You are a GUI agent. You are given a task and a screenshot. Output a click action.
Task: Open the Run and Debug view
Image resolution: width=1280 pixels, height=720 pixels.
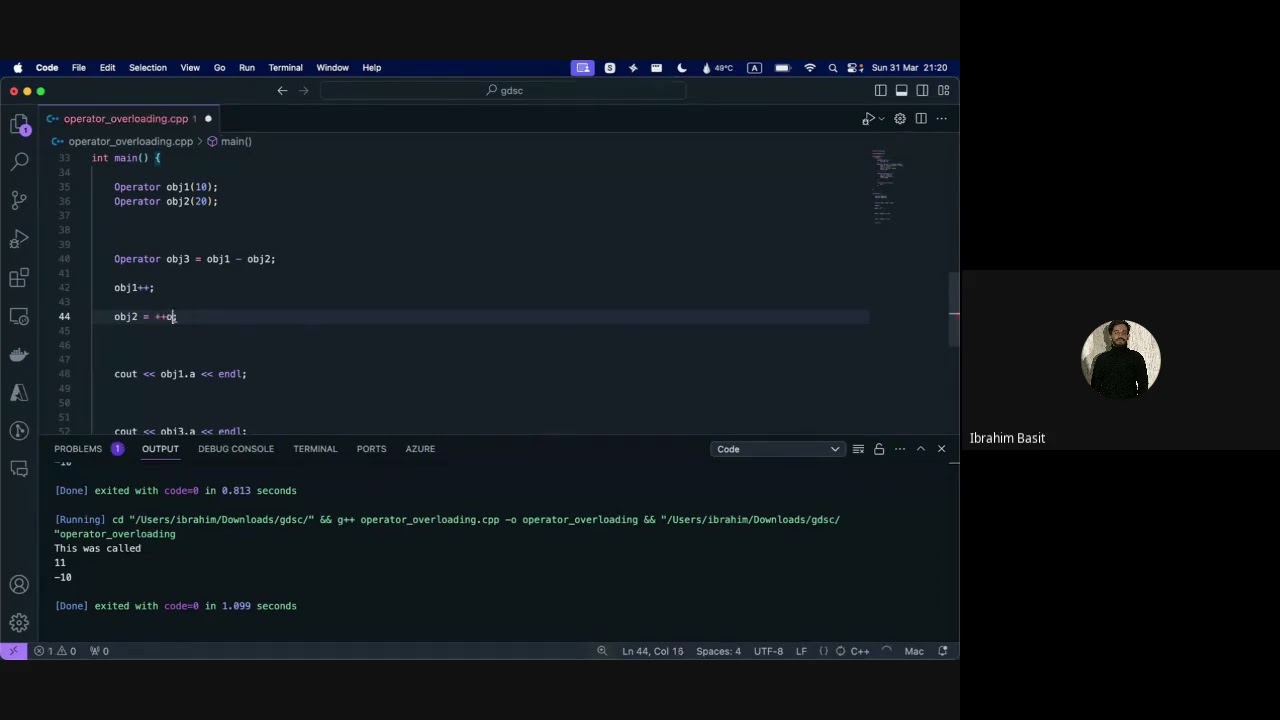tap(19, 239)
